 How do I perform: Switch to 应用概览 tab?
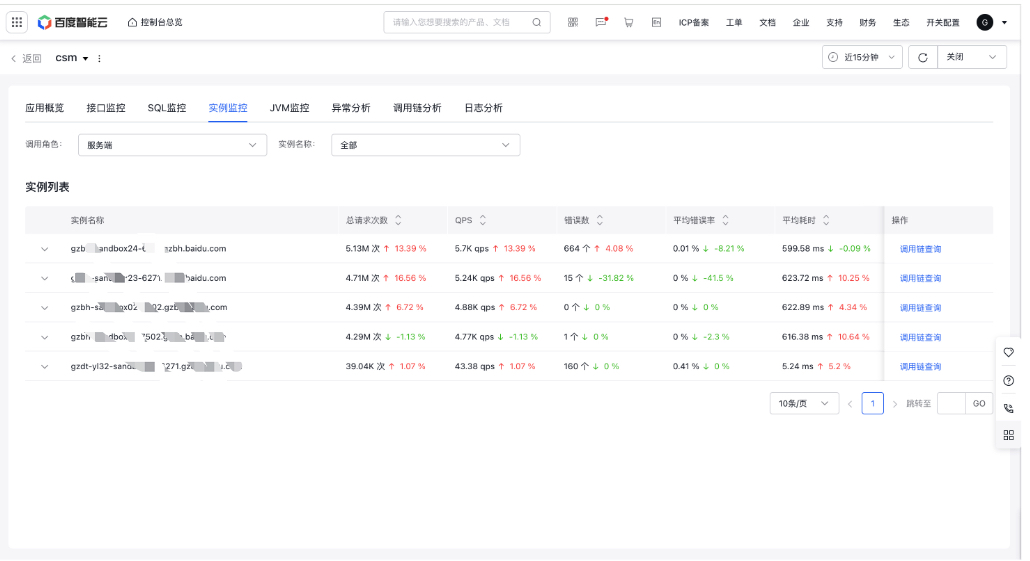click(45, 108)
